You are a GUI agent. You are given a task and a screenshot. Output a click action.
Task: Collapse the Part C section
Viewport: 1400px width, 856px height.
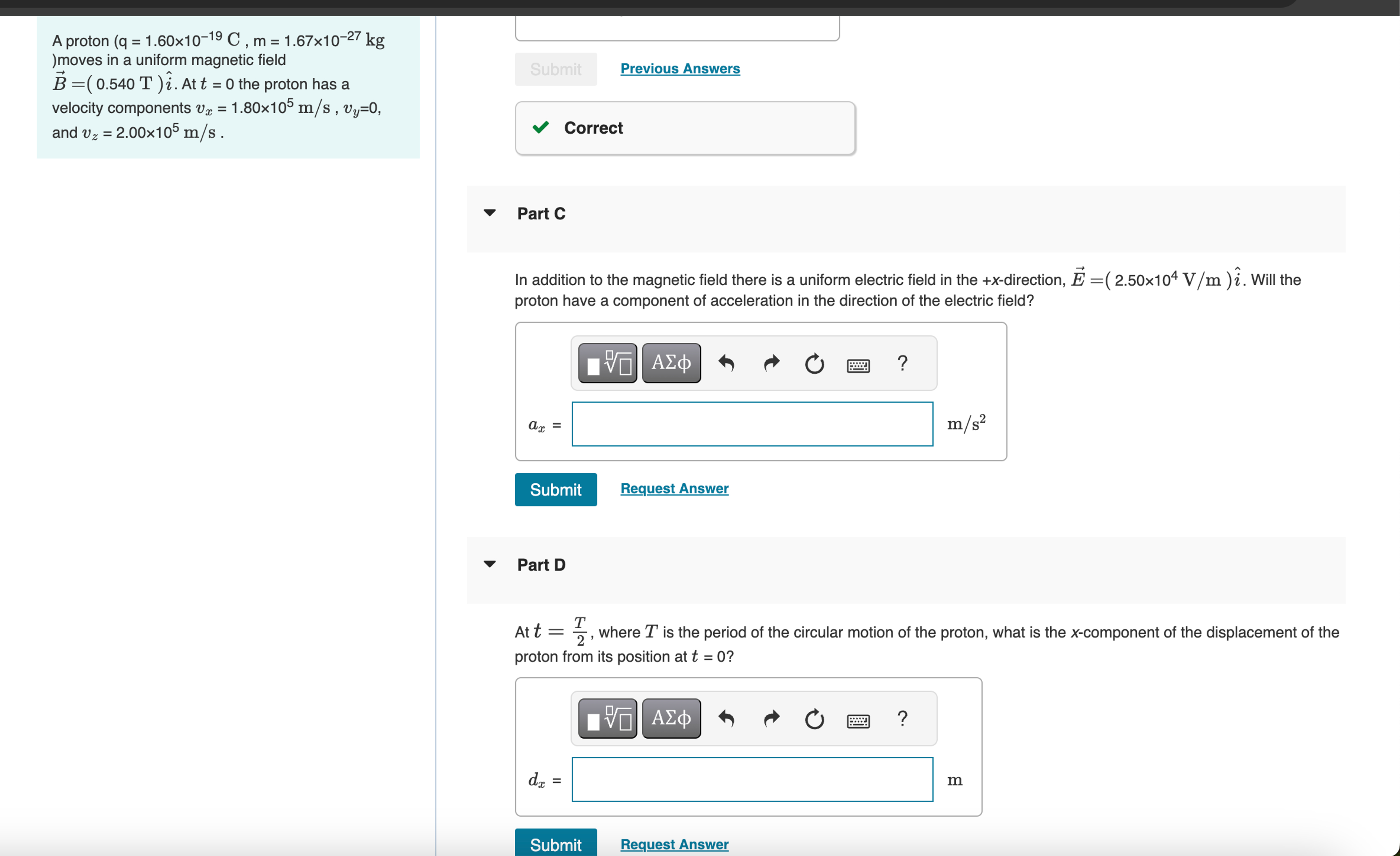490,213
